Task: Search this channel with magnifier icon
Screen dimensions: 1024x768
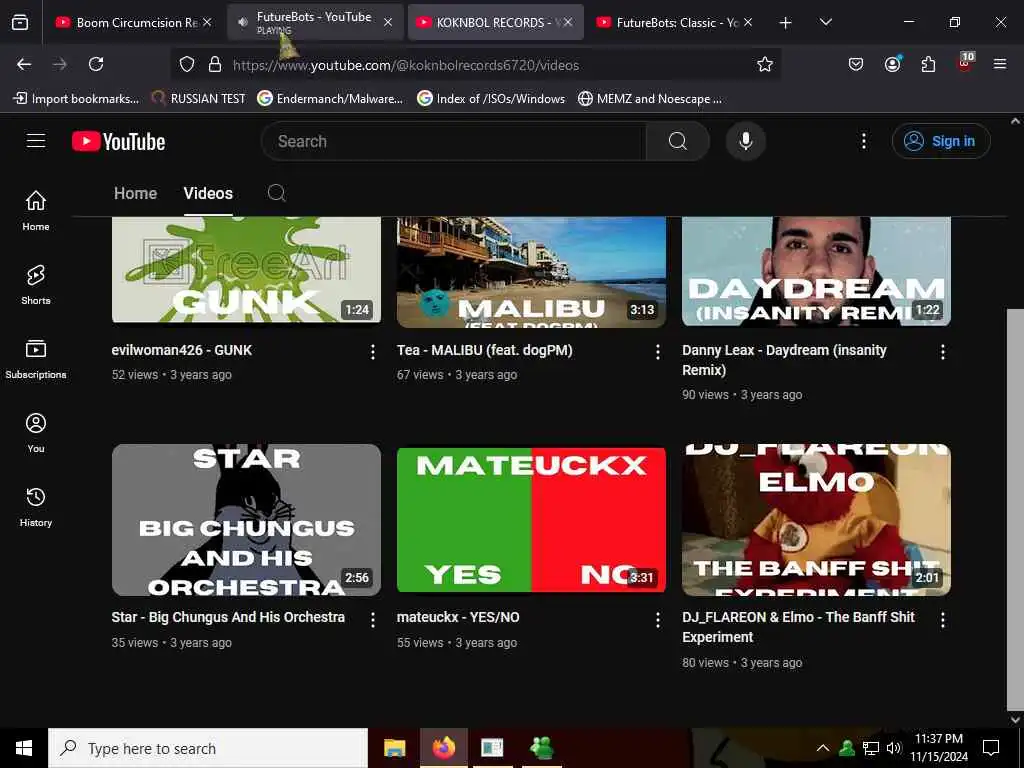Action: pyautogui.click(x=276, y=193)
